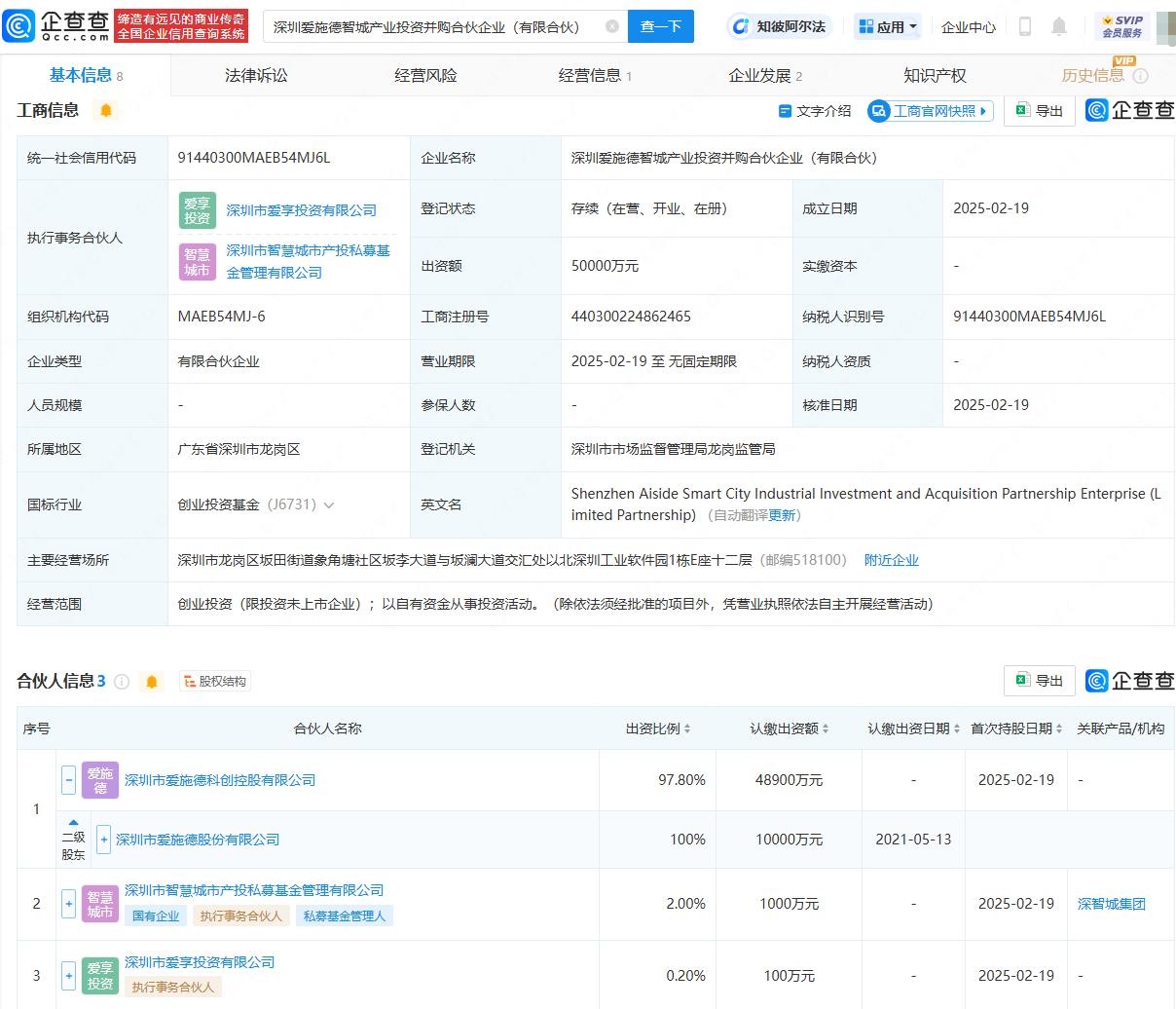Screen dimensions: 1176x1009
Task: Click the 查一下 search button
Action: (x=661, y=26)
